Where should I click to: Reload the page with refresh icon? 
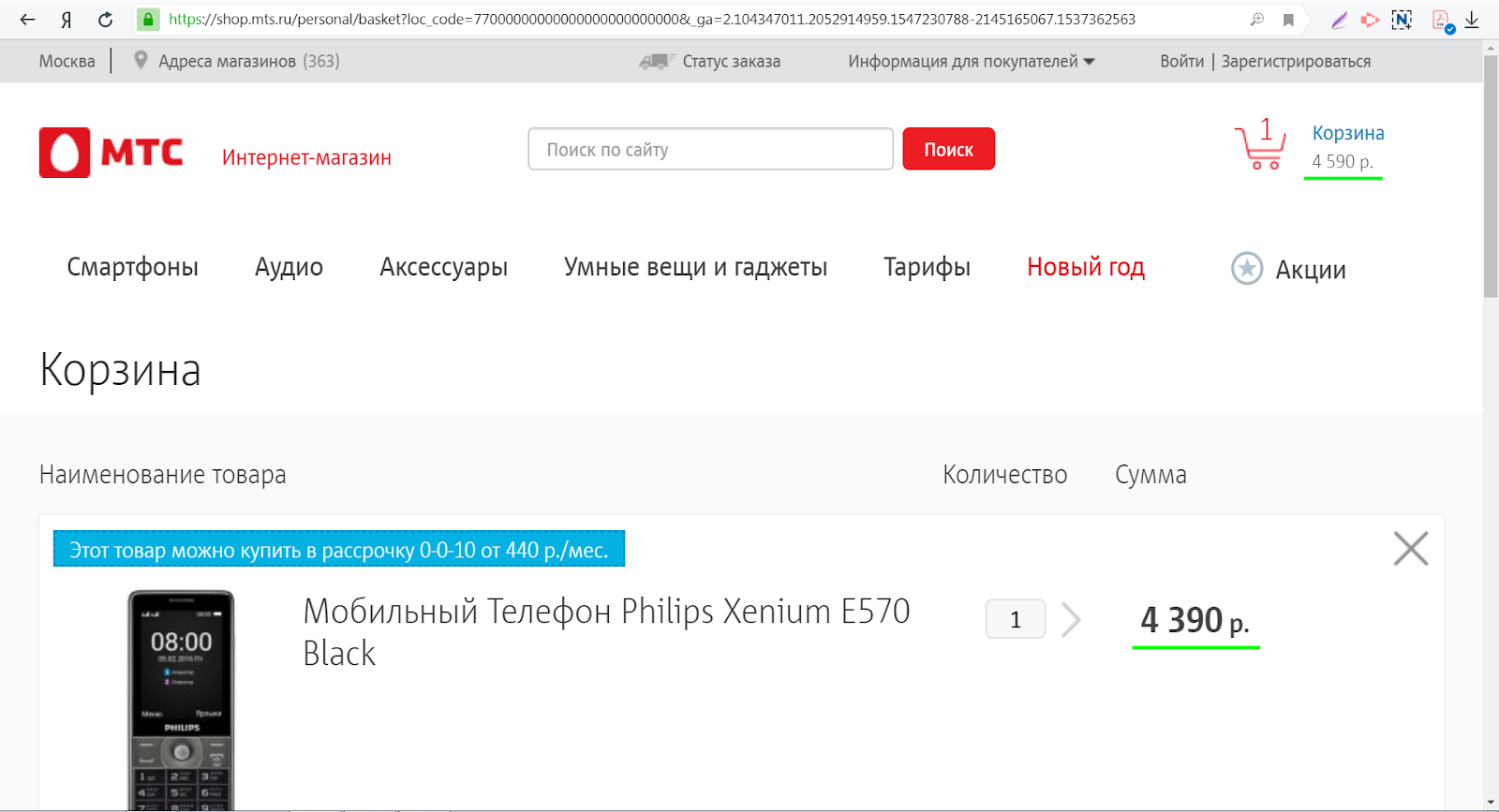105,19
